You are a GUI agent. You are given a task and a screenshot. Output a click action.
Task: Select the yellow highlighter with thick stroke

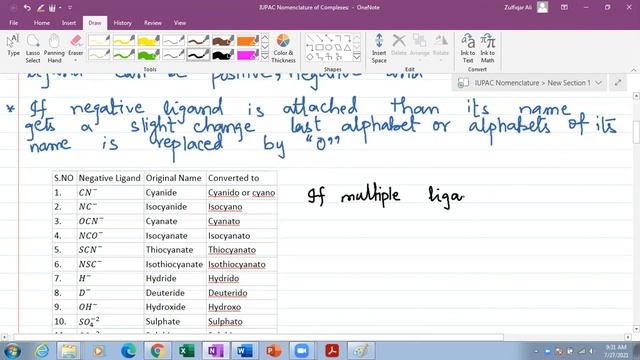pyautogui.click(x=149, y=40)
